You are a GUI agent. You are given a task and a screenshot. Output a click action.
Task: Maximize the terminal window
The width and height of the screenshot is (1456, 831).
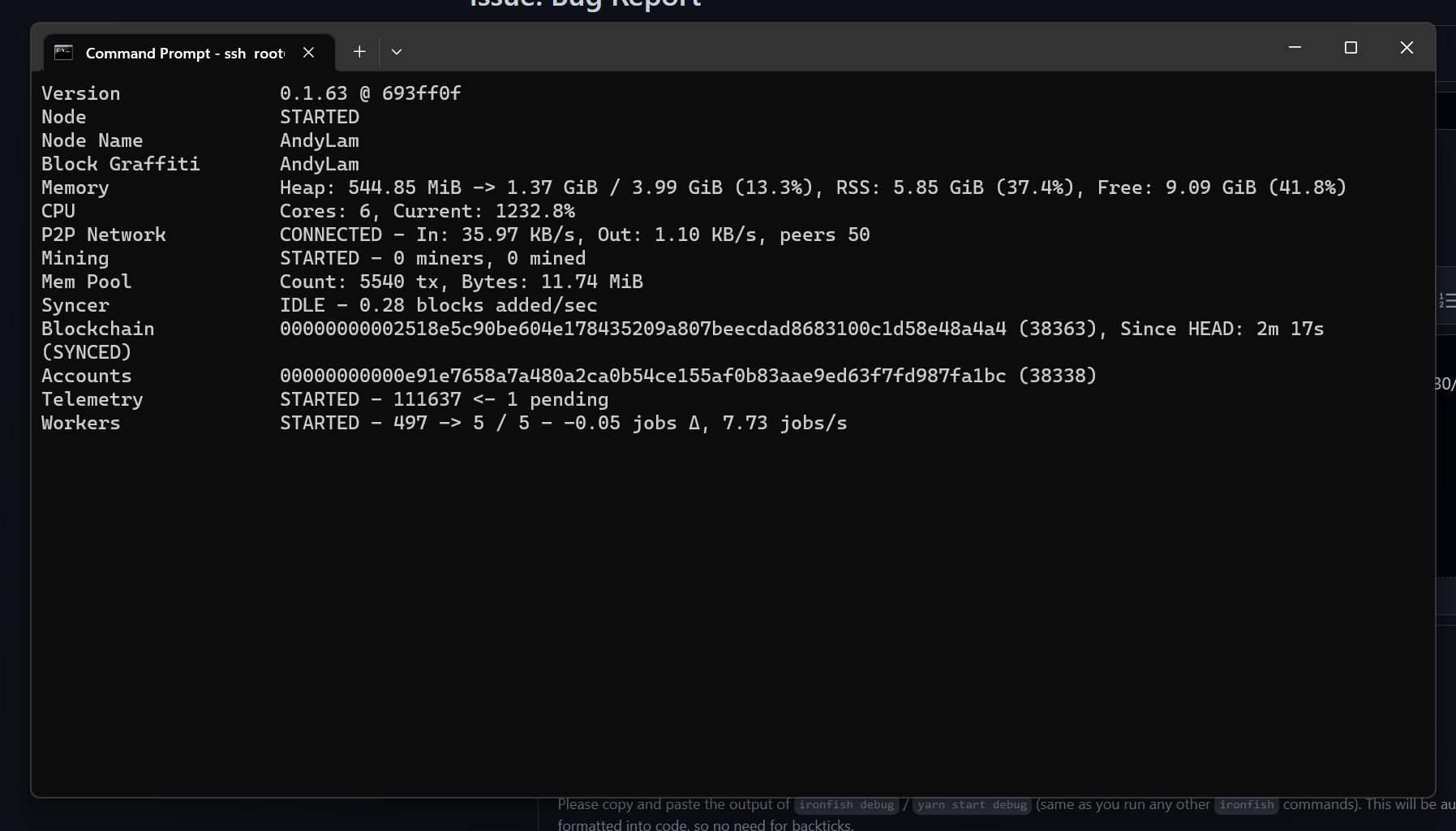click(1351, 48)
